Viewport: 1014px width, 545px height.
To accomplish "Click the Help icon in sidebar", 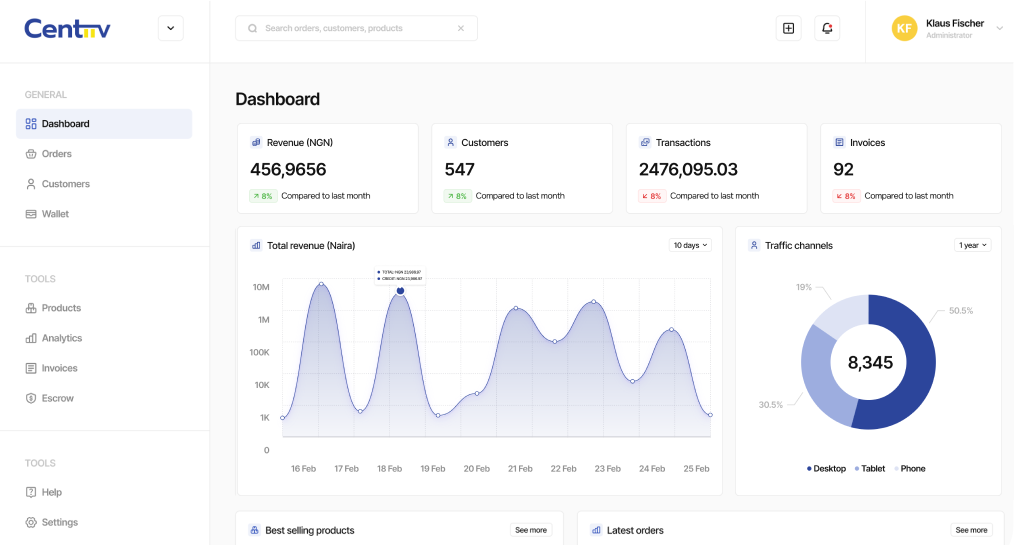I will pyautogui.click(x=31, y=492).
